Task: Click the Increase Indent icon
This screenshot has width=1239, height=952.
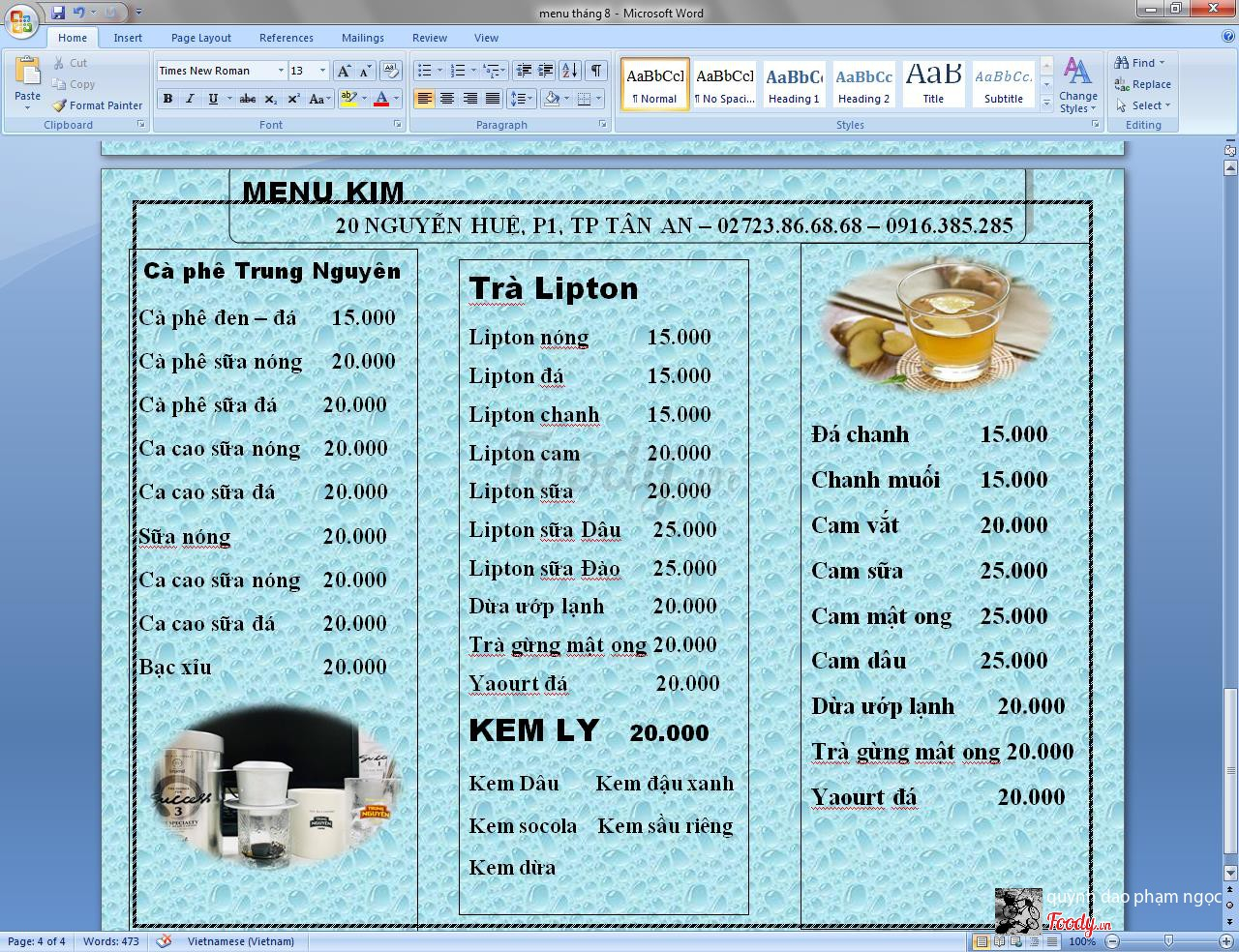Action: click(546, 71)
